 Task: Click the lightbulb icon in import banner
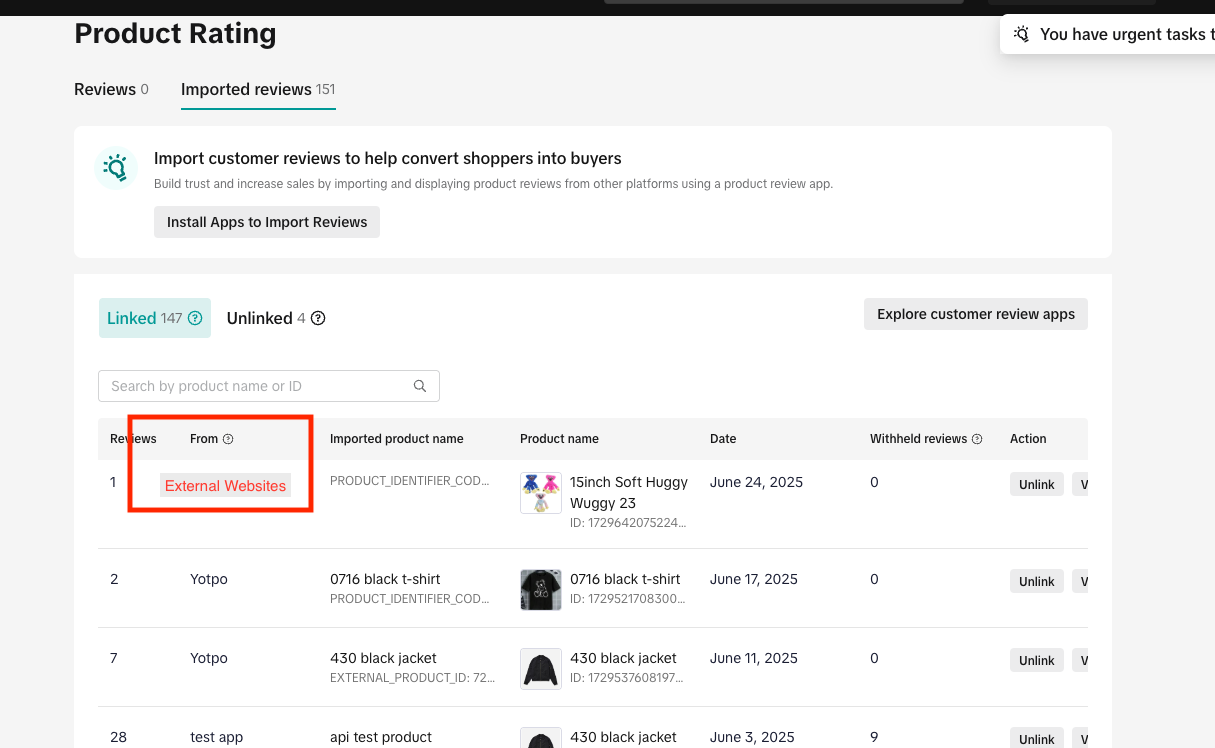click(x=116, y=167)
